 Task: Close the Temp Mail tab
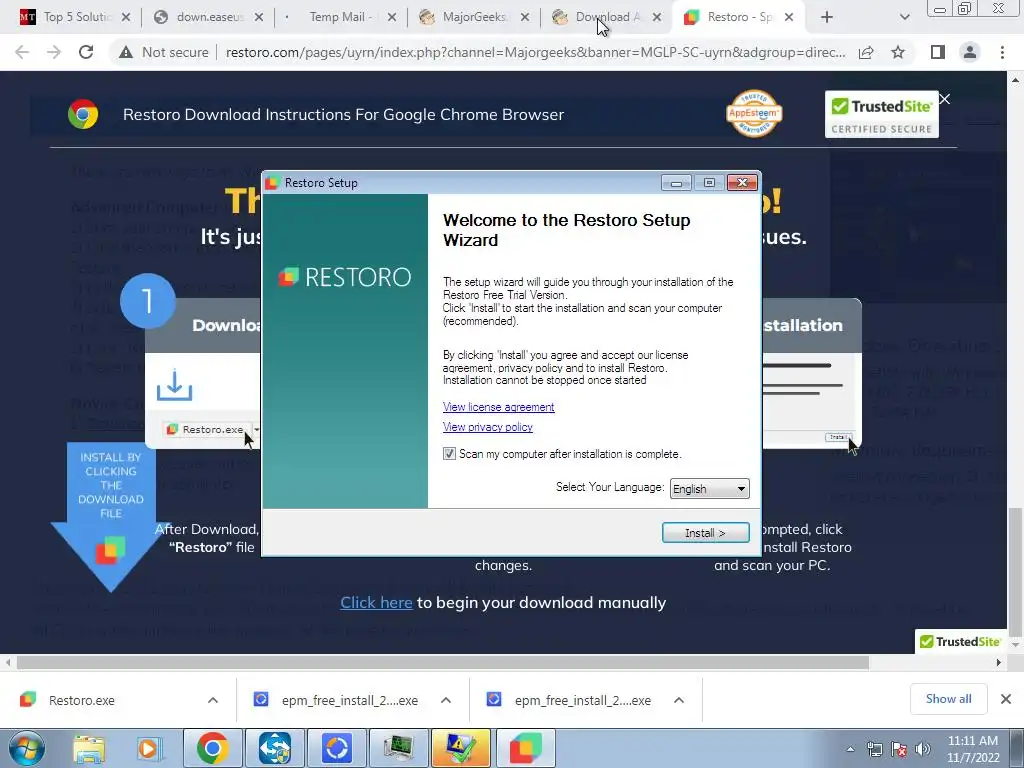point(392,17)
